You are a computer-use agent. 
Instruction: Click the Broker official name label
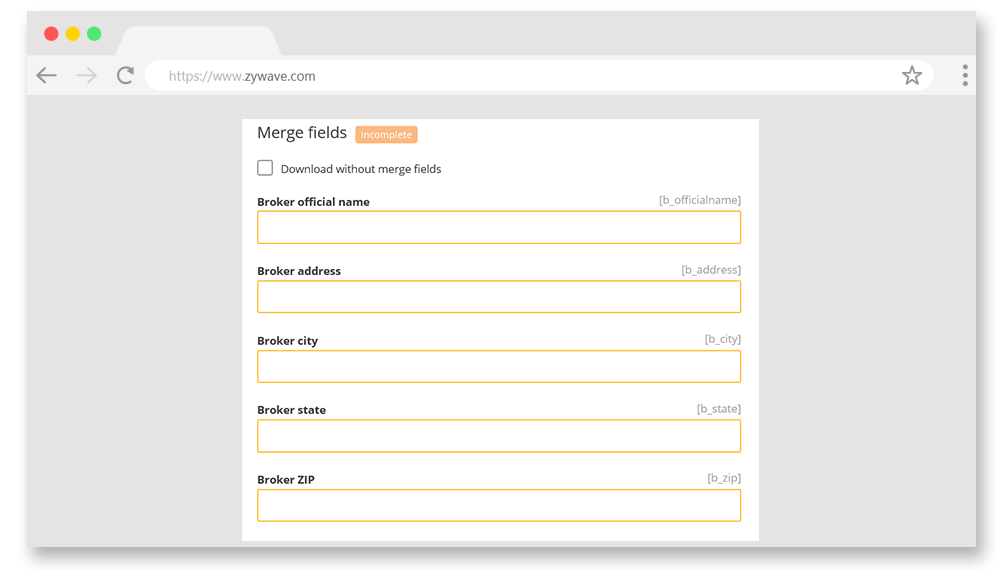click(x=313, y=201)
